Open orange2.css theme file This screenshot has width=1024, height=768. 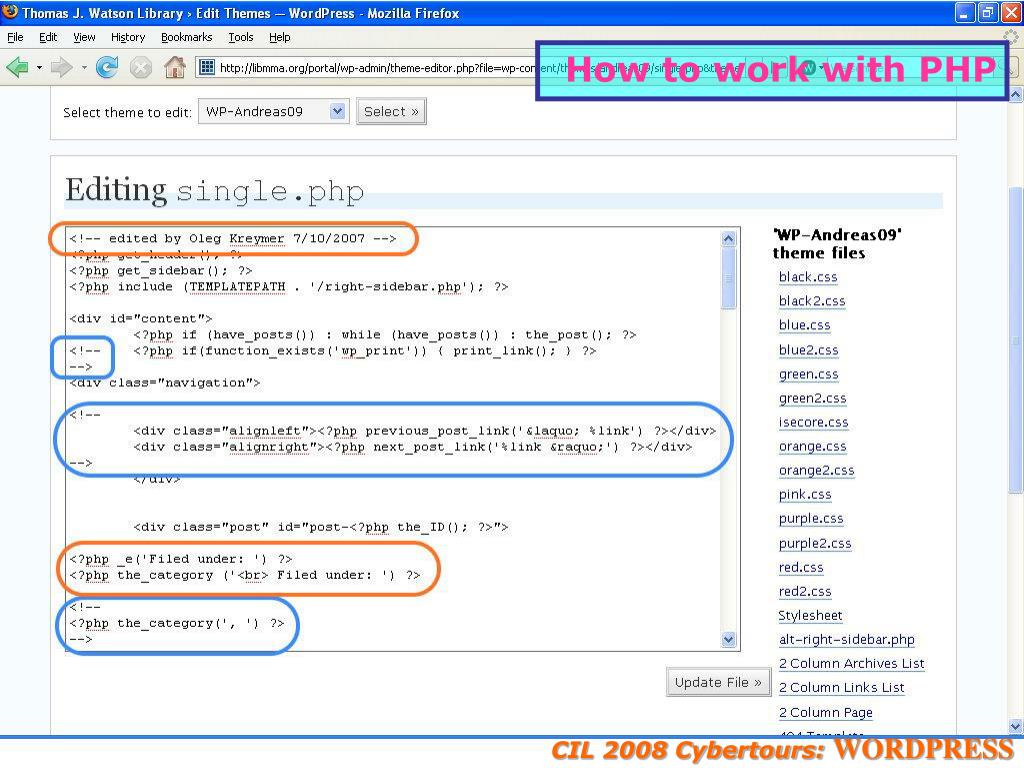click(816, 471)
